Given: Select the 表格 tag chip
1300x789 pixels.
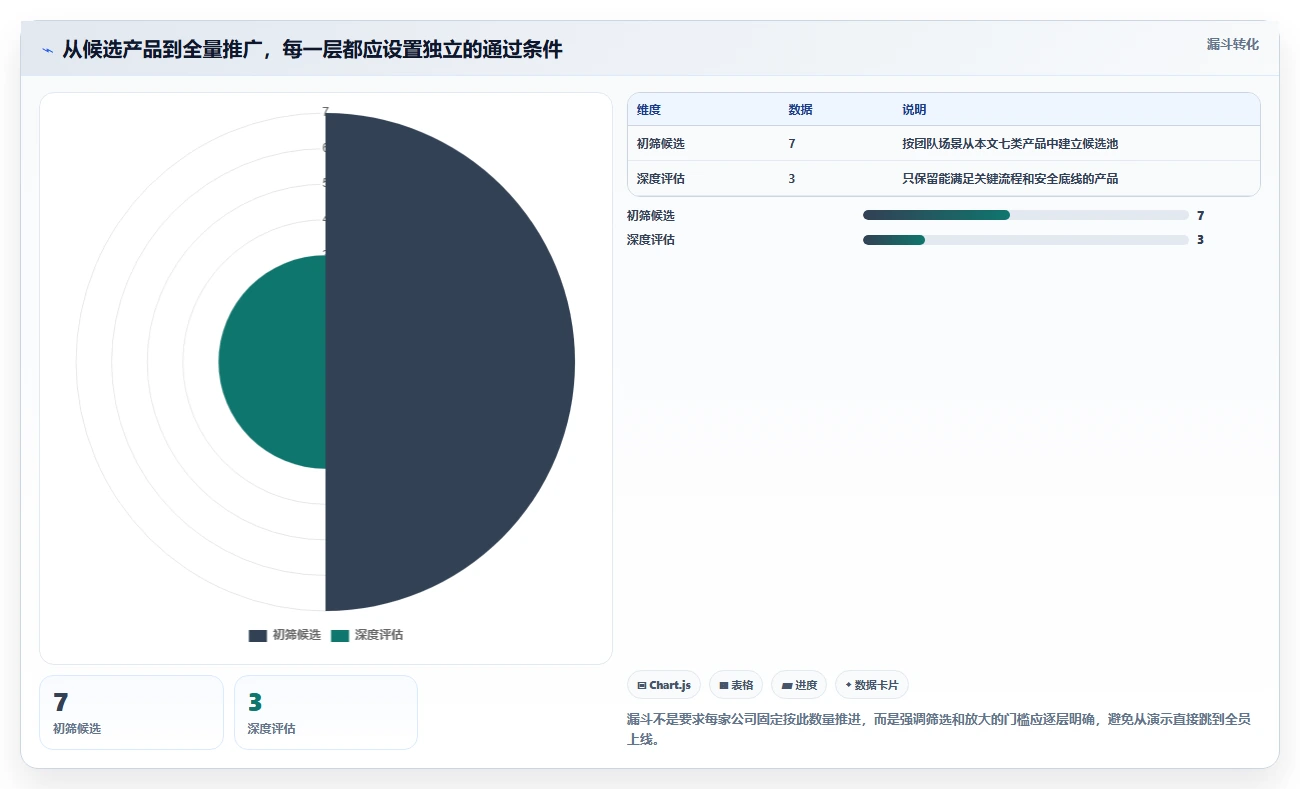Looking at the screenshot, I should [x=736, y=685].
